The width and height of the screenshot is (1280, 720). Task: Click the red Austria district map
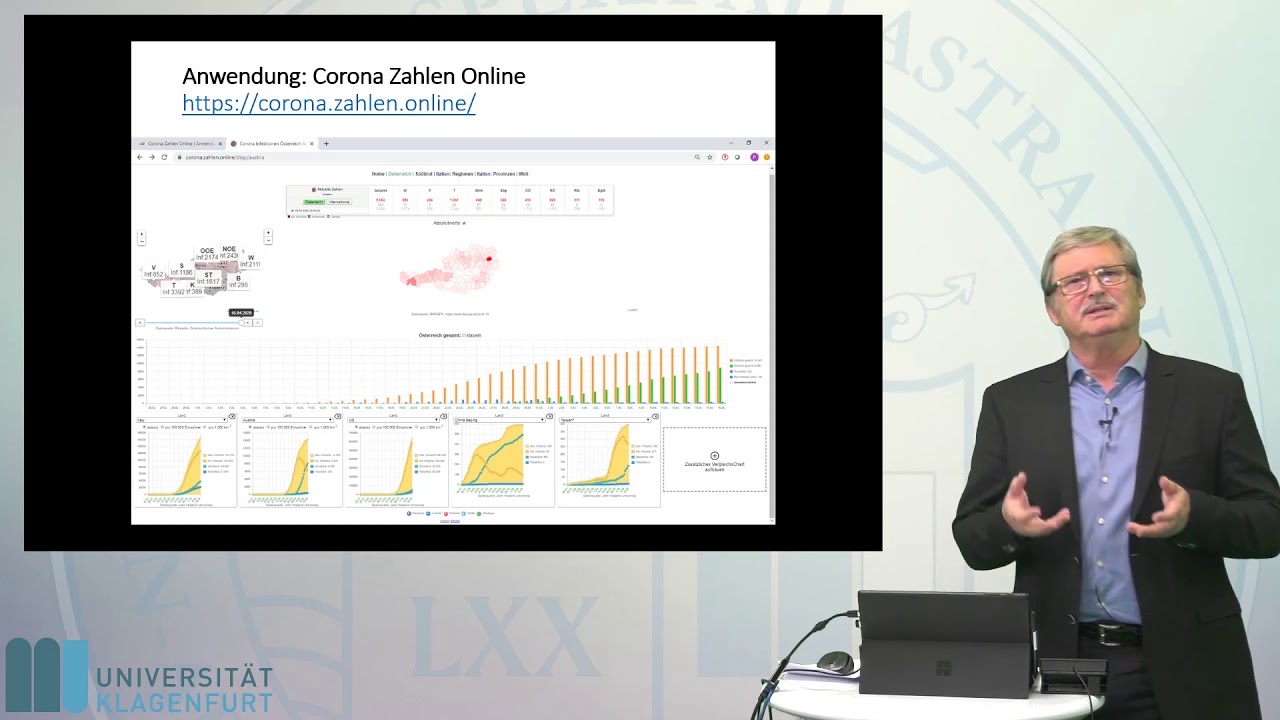pos(447,268)
